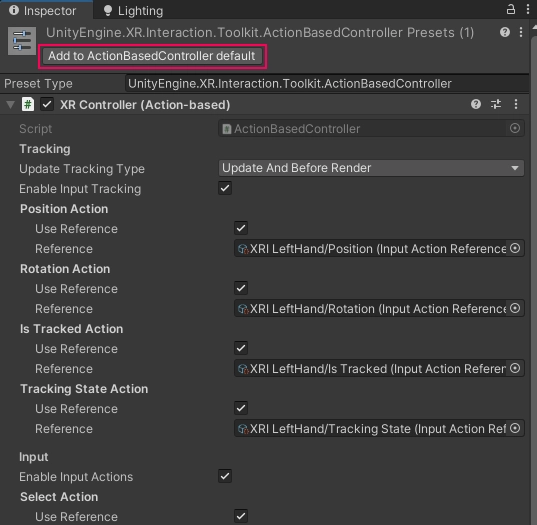Image resolution: width=537 pixels, height=525 pixels.
Task: Open object picker for Rotation Action reference
Action: (515, 308)
